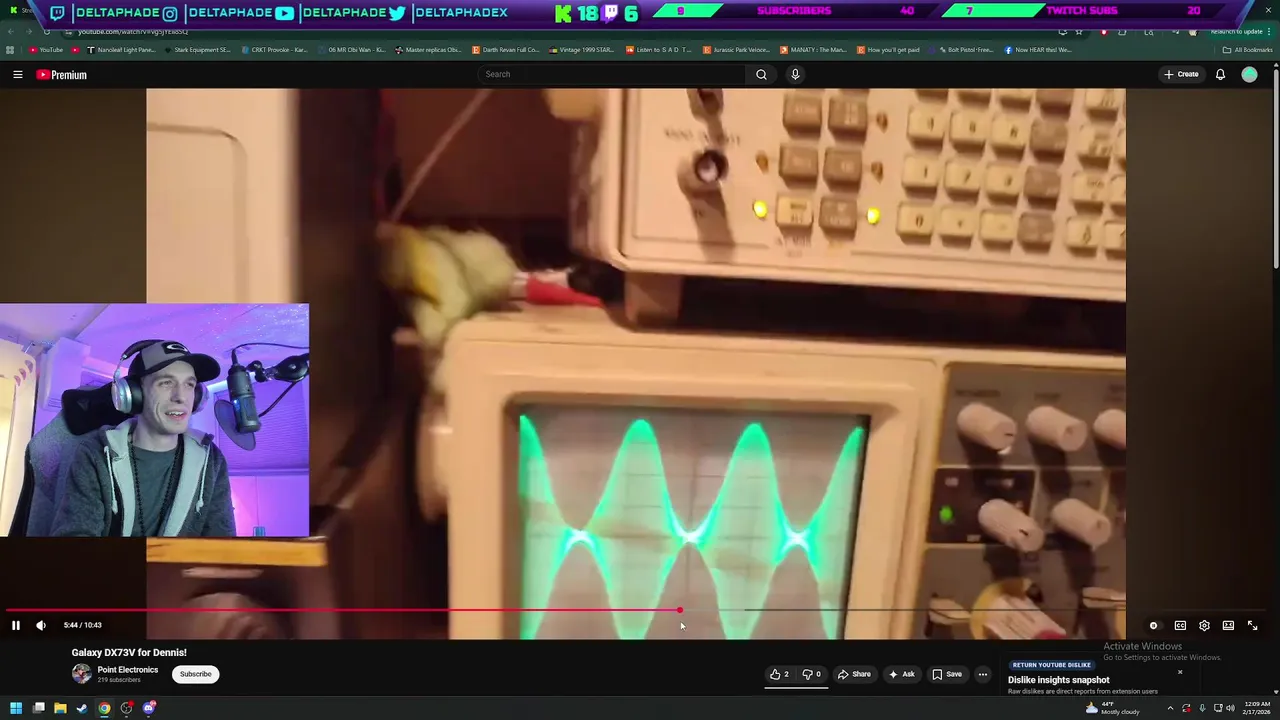Open Task View on taskbar
This screenshot has height=720, width=1280.
(38, 709)
